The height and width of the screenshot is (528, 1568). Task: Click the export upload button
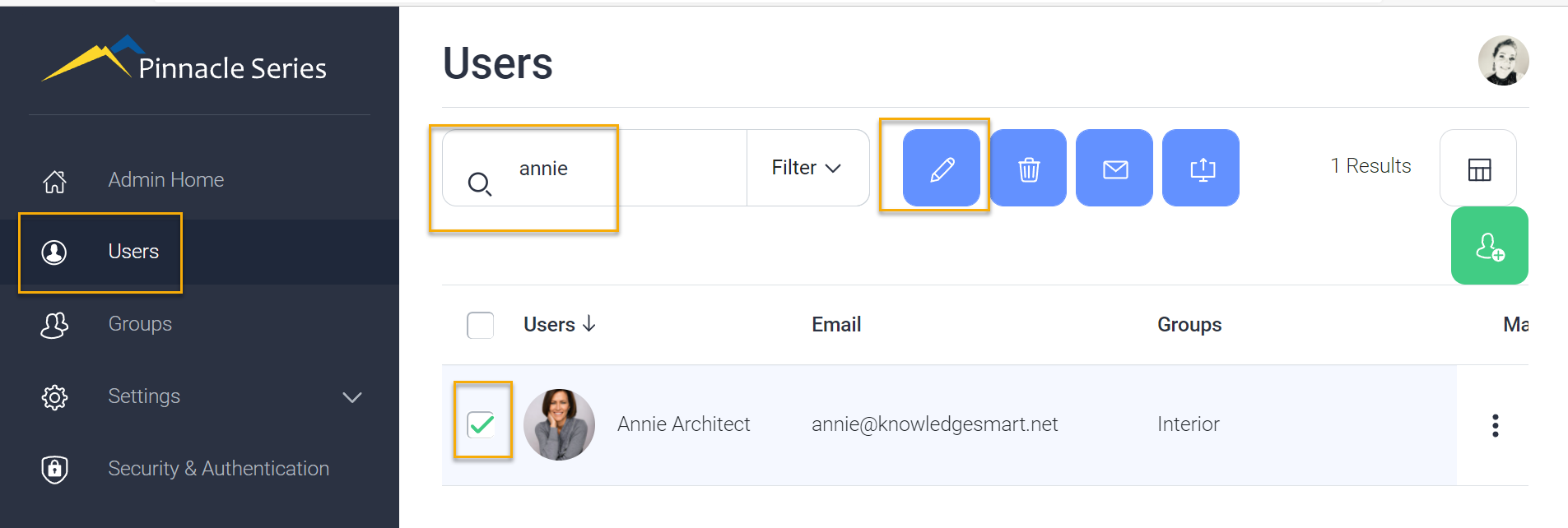click(x=1201, y=168)
